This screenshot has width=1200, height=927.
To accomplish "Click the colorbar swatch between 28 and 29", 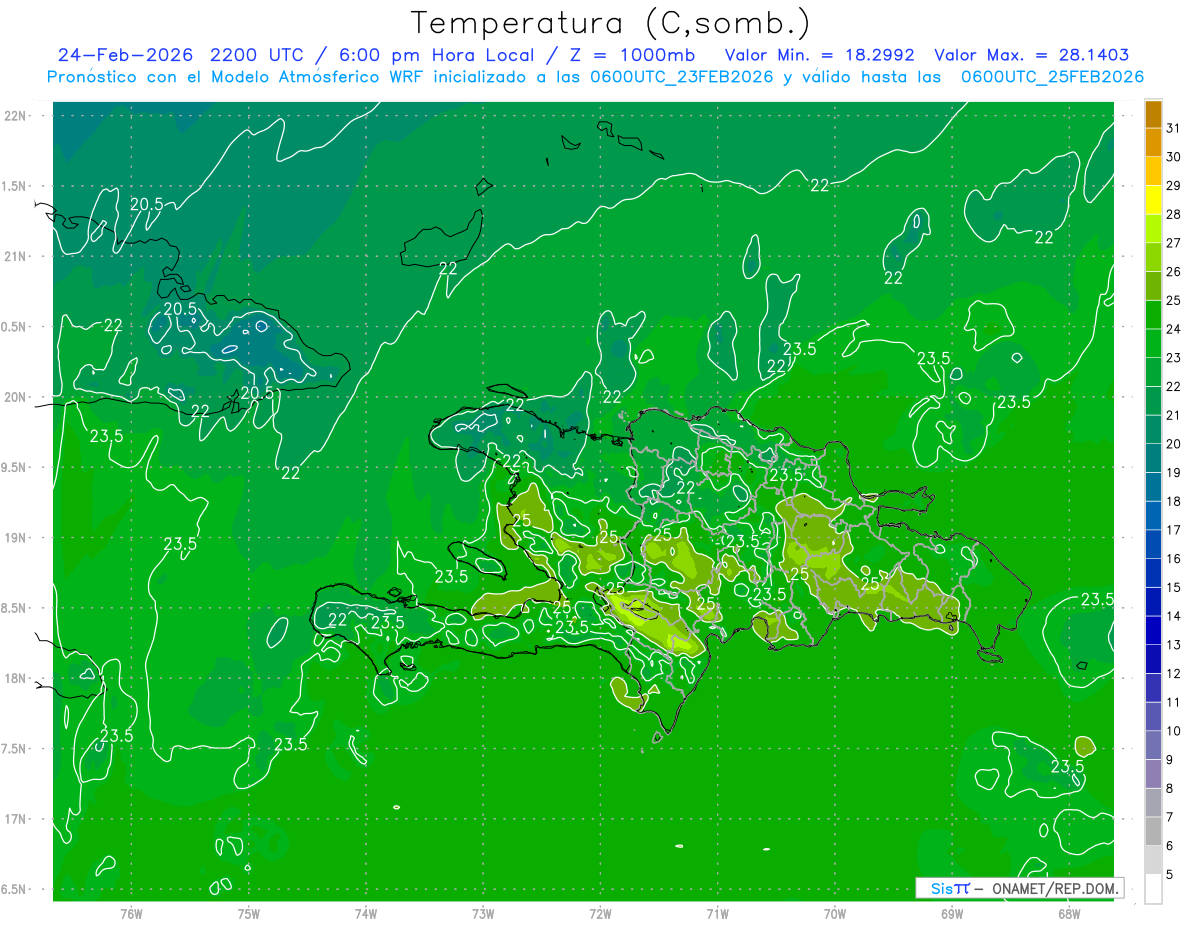I will (x=1153, y=199).
